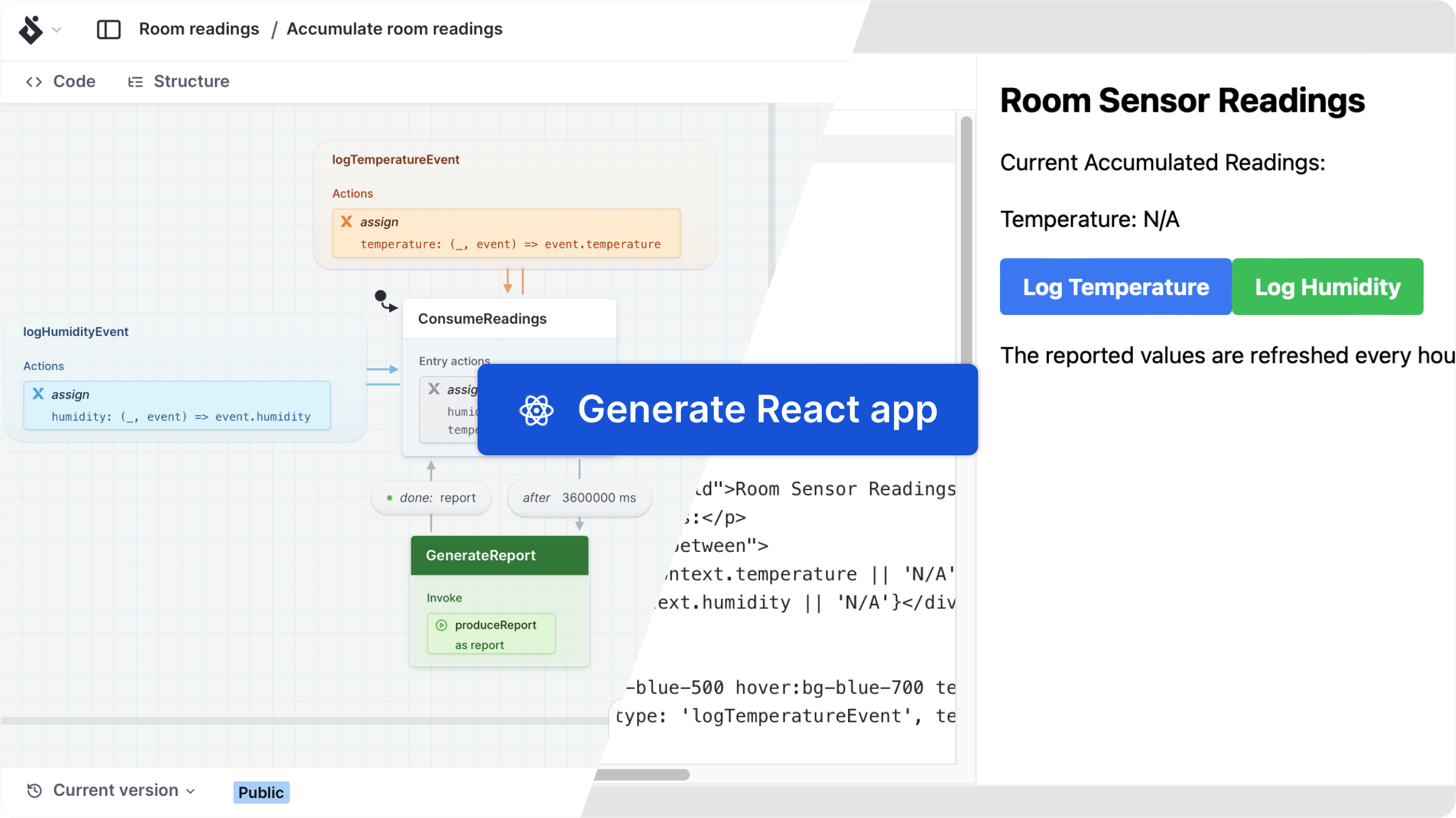The width and height of the screenshot is (1456, 818).
Task: Click the produceReport play icon
Action: coord(443,625)
